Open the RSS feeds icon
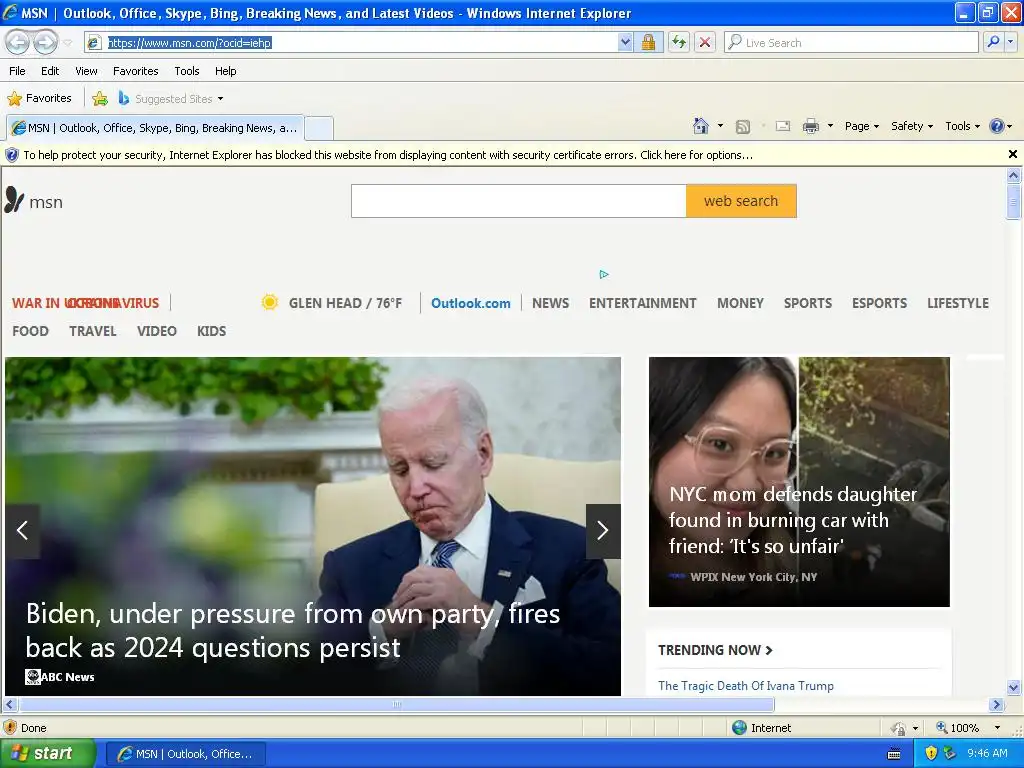Image resolution: width=1024 pixels, height=768 pixels. pos(743,127)
